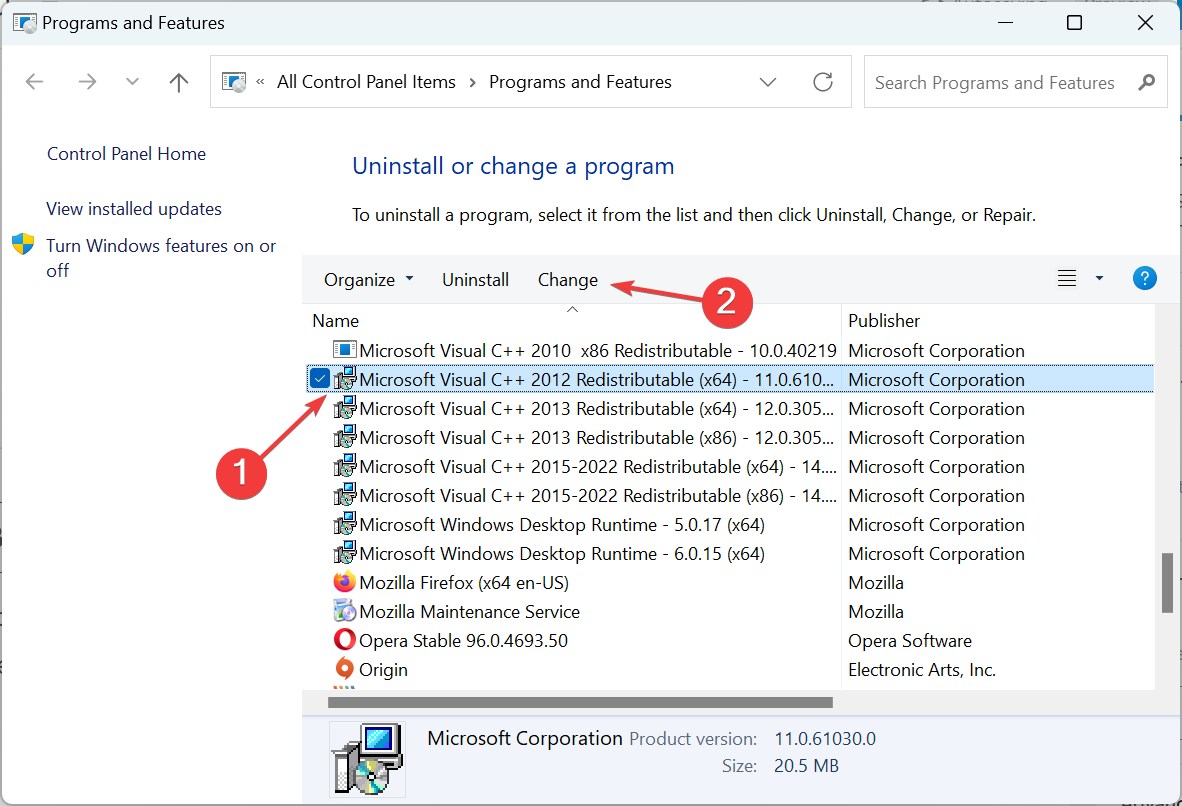Click the Windows features shield icon
1182x806 pixels.
[23, 244]
